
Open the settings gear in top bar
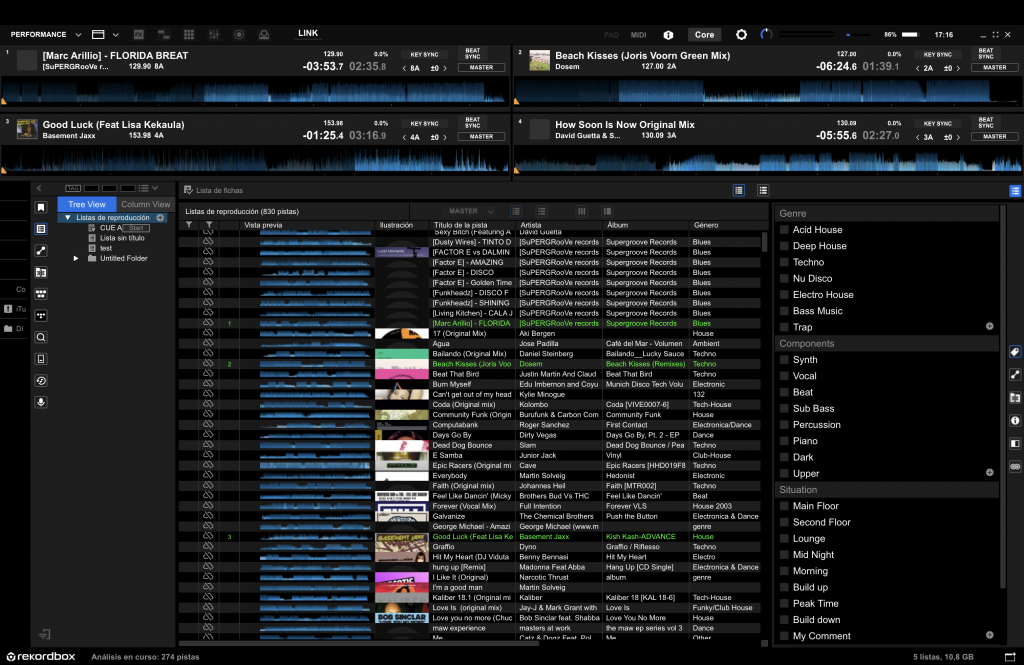tap(741, 34)
